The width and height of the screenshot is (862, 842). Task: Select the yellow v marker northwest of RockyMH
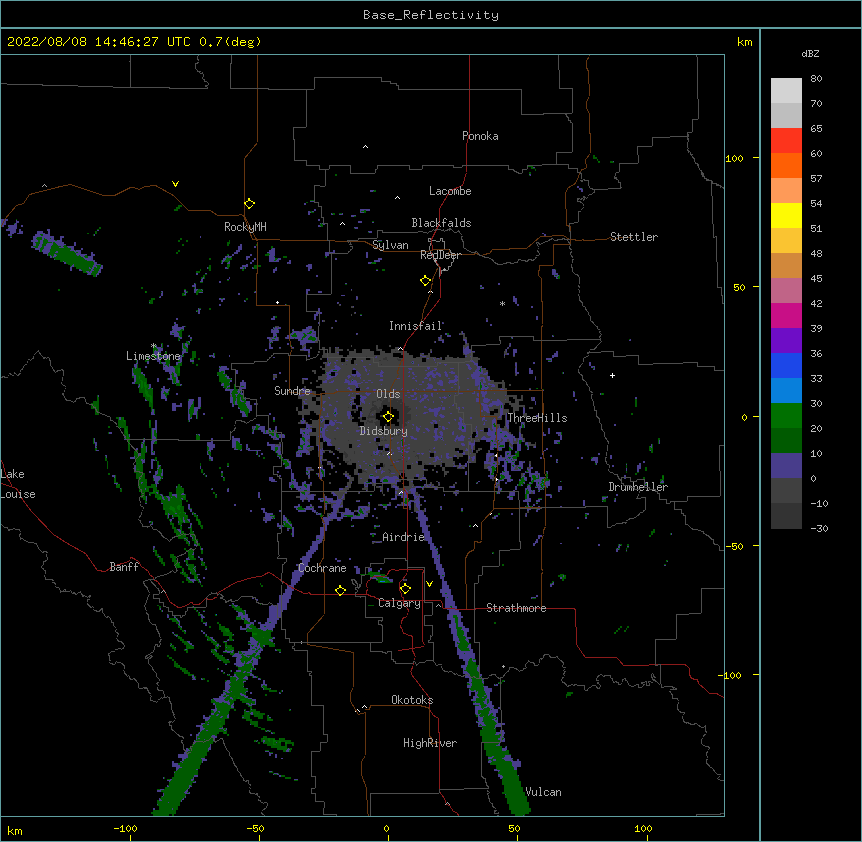pos(175,184)
